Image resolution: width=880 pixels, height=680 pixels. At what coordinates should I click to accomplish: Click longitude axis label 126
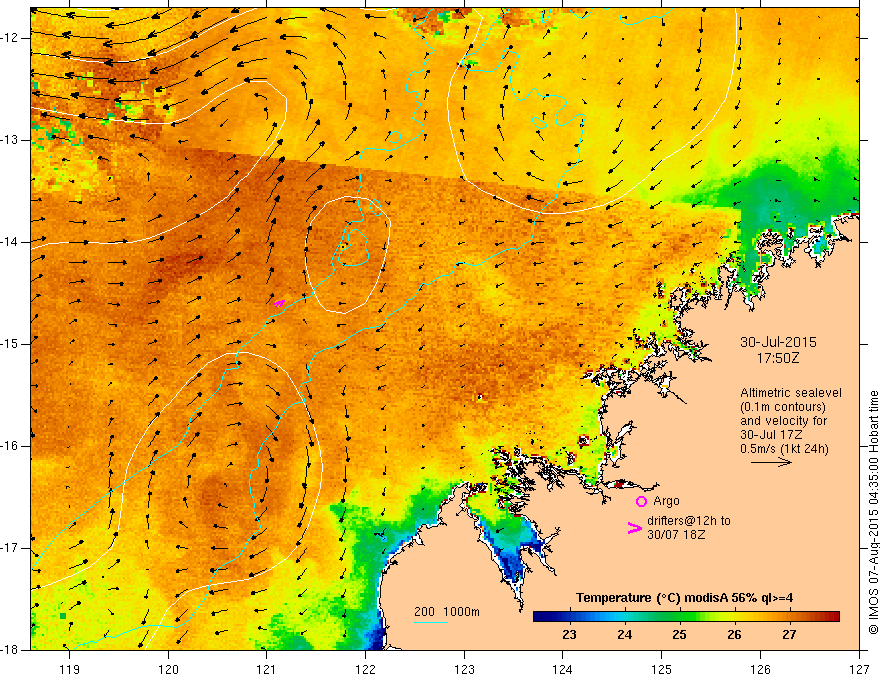click(760, 669)
